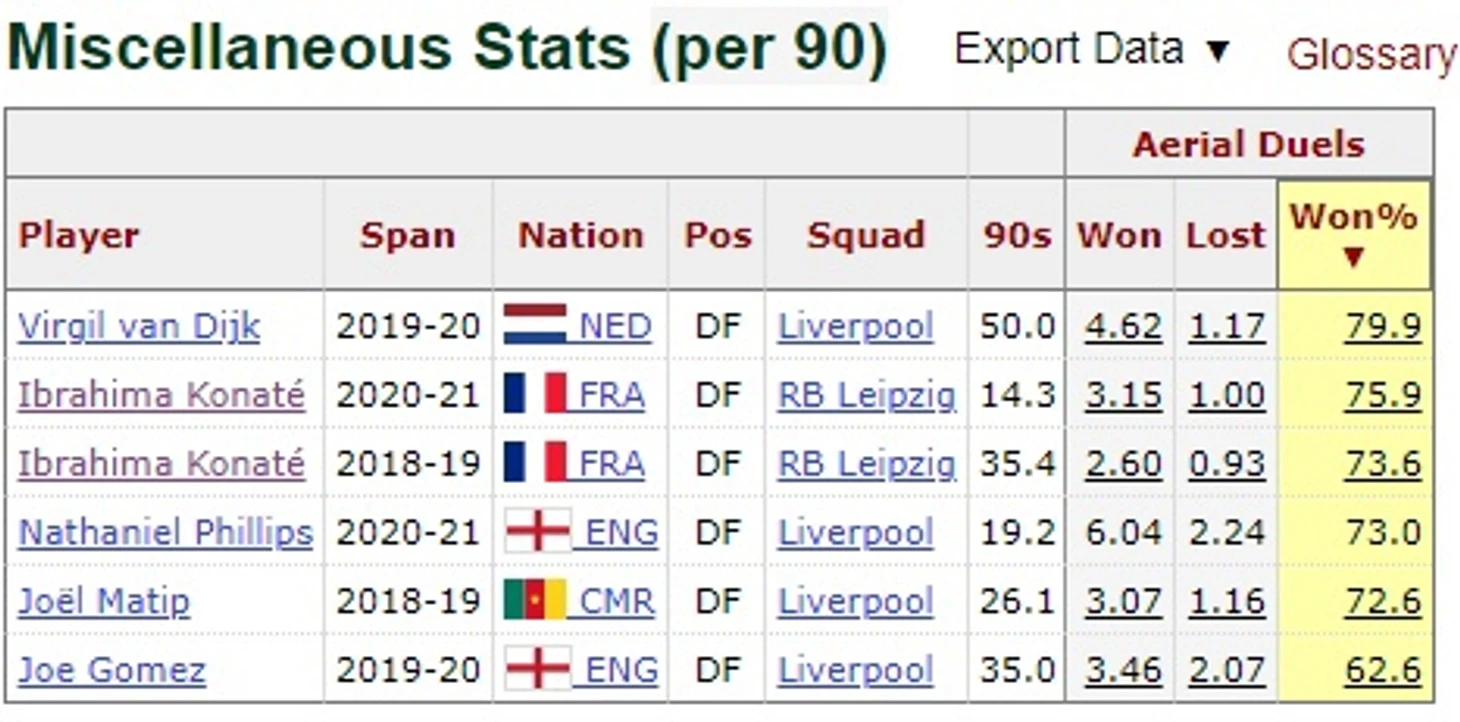
Task: Open Joël Matip player link
Action: (104, 601)
